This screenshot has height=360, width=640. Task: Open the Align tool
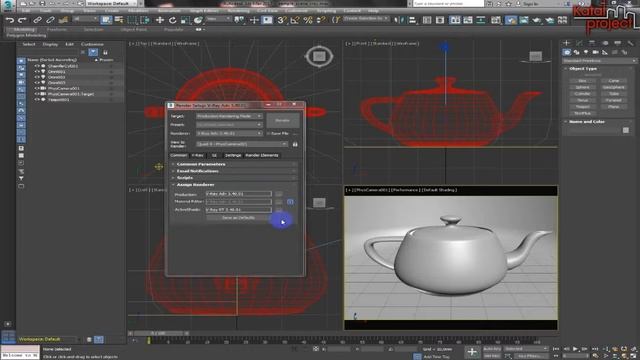(x=412, y=20)
